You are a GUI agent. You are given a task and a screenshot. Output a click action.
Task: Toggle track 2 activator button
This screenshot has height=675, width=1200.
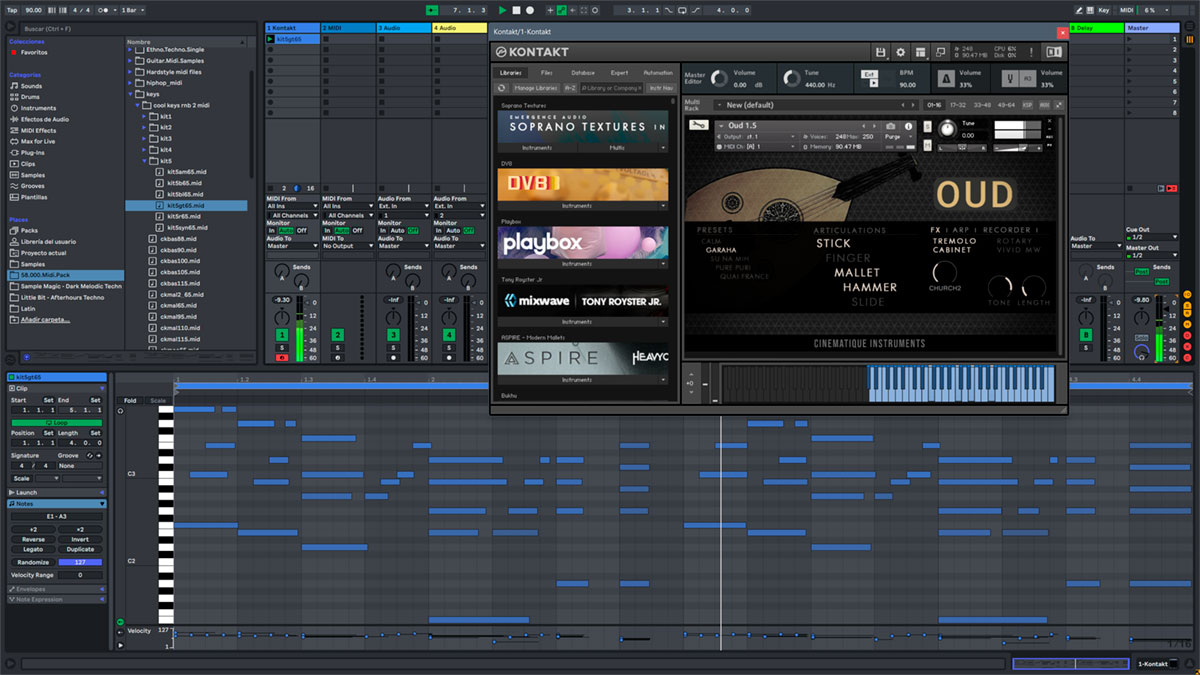click(x=338, y=335)
